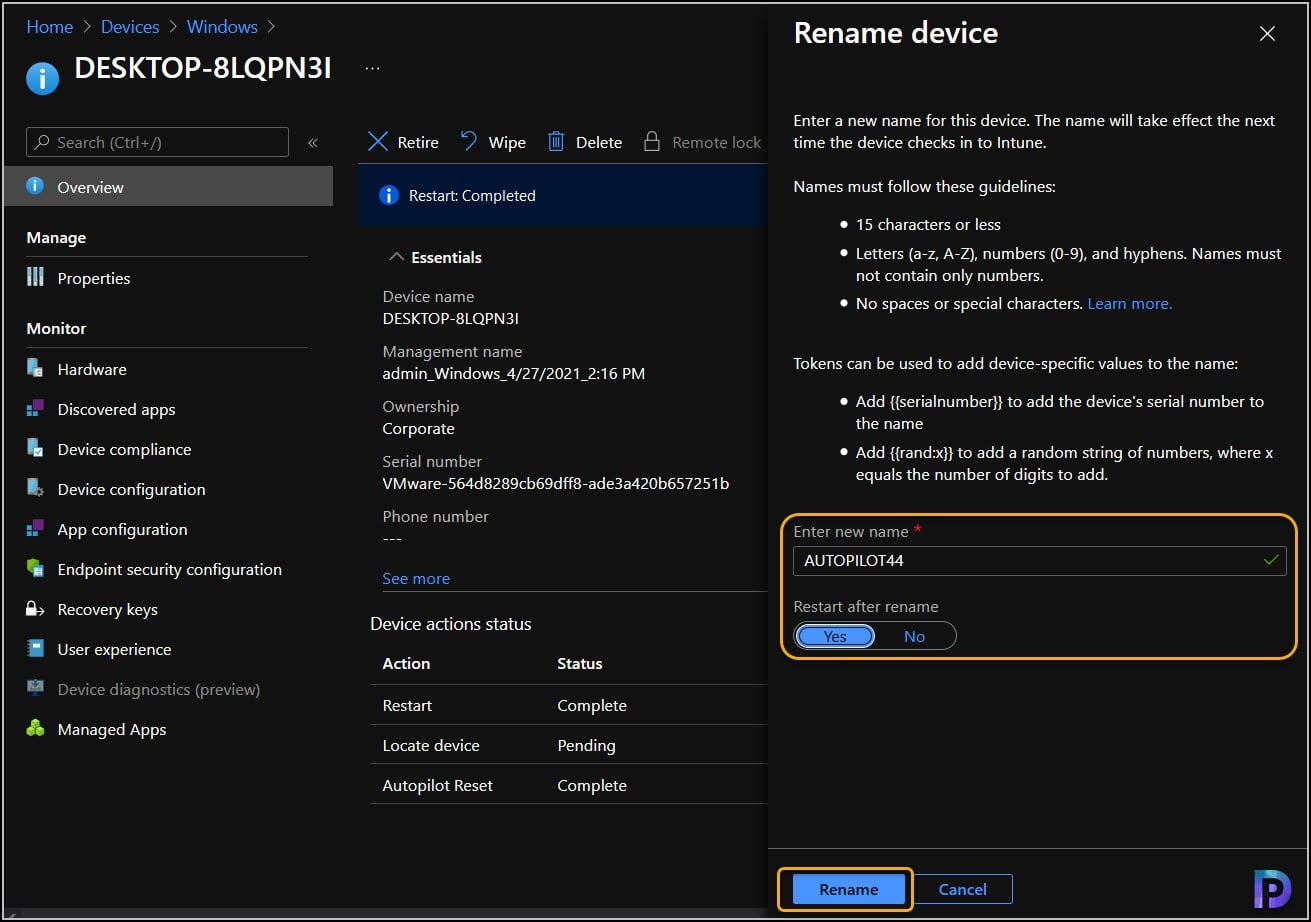Click the Search (Ctrl+/) box
This screenshot has height=922, width=1311.
pos(157,142)
